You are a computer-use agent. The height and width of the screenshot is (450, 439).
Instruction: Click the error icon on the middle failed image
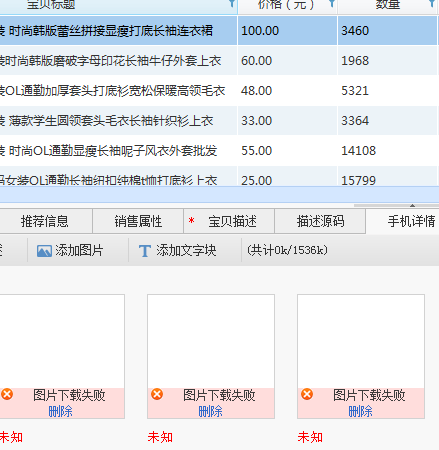(x=157, y=394)
